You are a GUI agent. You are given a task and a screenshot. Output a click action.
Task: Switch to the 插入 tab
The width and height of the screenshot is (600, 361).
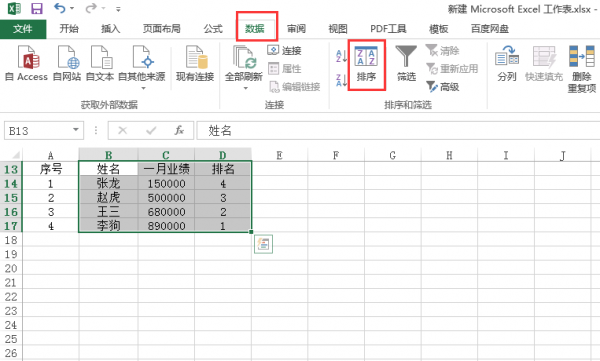click(x=111, y=29)
